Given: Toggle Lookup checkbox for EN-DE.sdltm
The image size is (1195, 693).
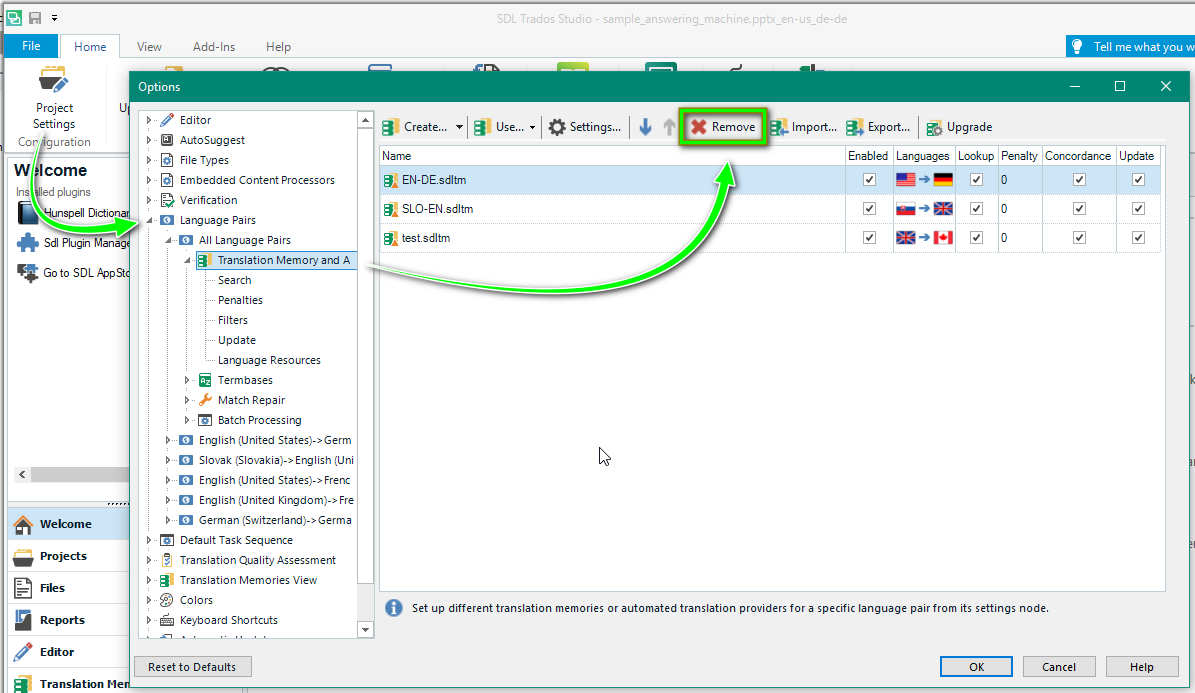Looking at the screenshot, I should coord(976,180).
